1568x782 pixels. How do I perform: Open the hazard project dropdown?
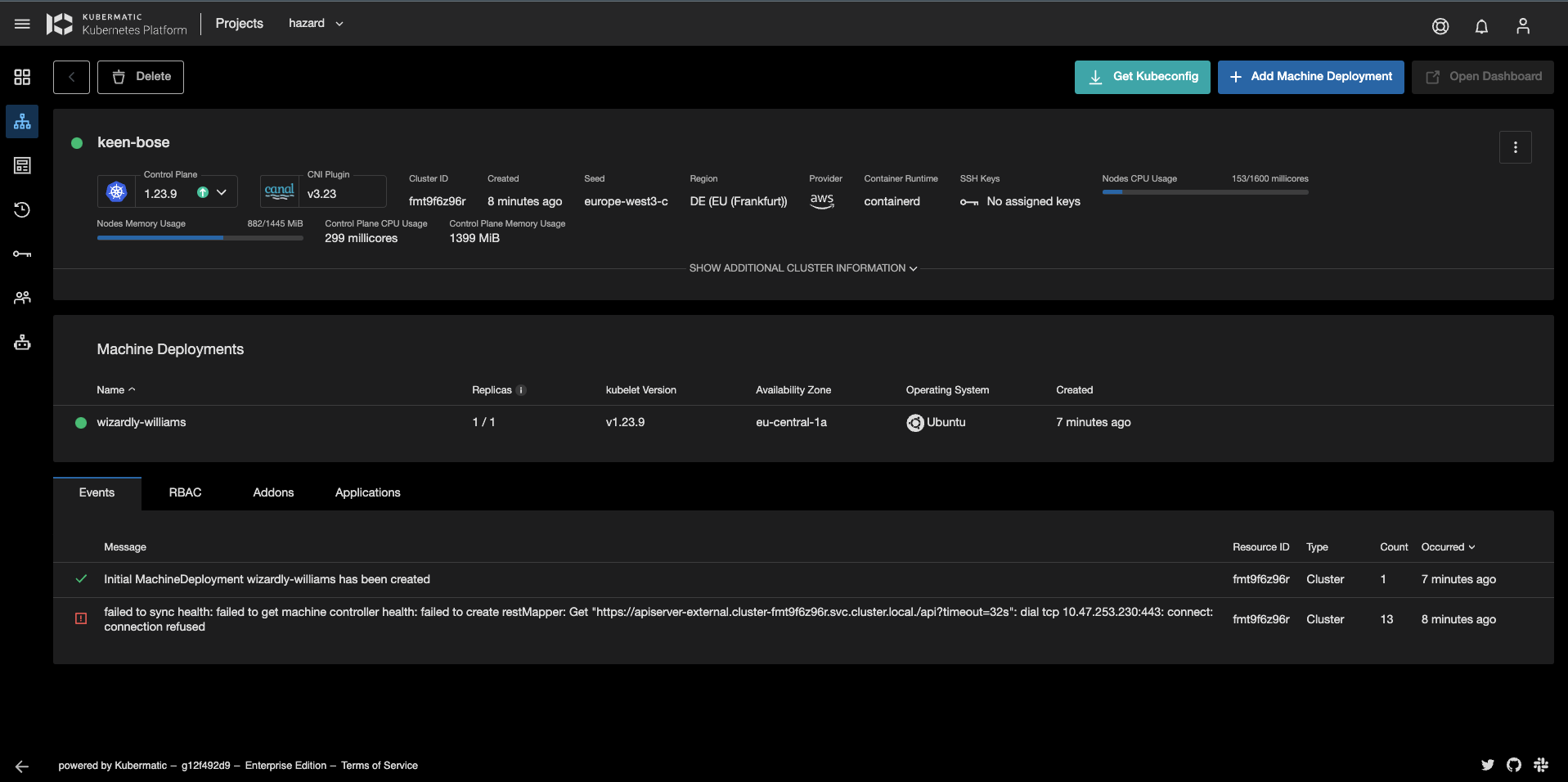tap(316, 23)
